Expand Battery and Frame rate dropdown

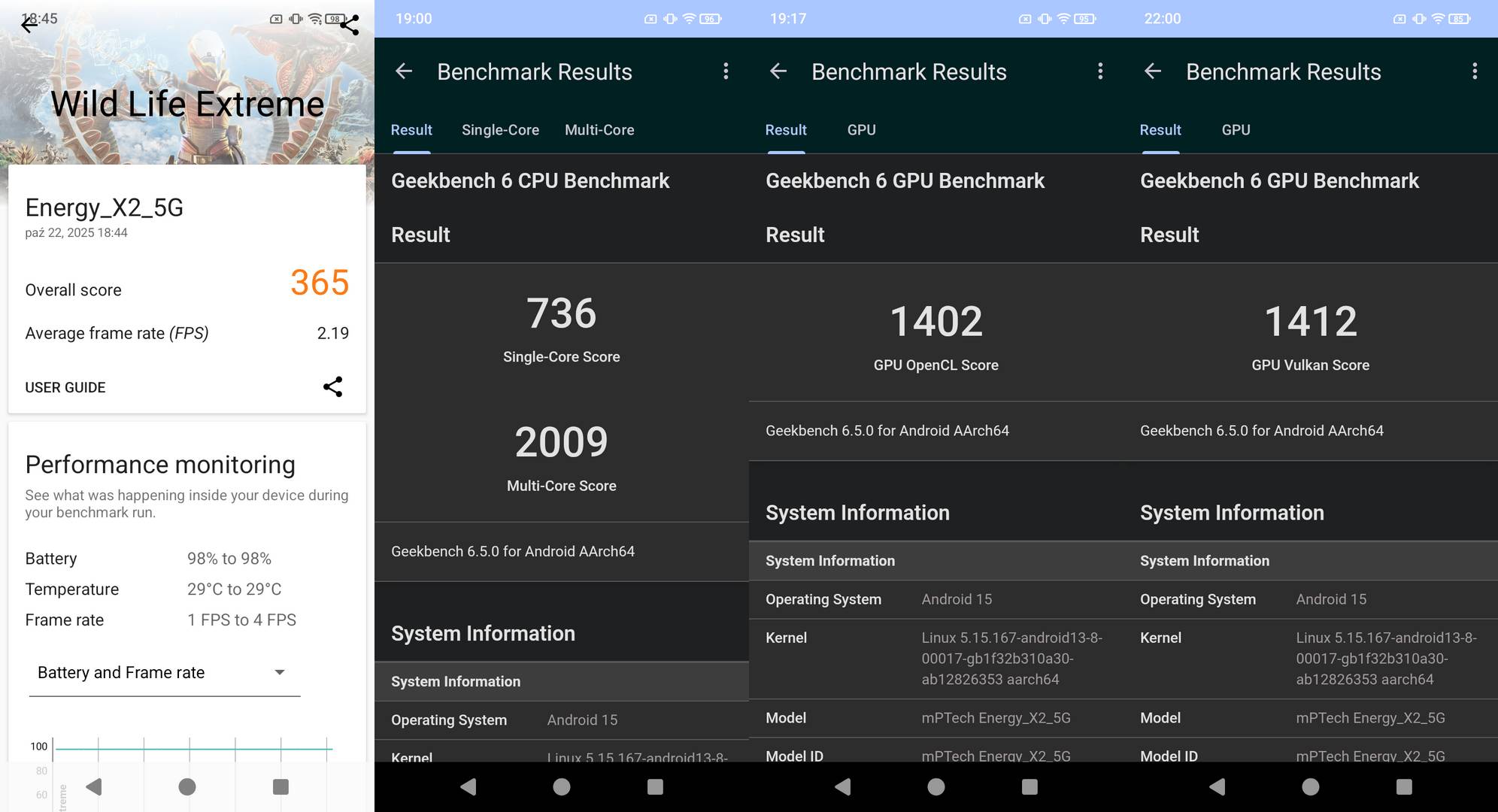pyautogui.click(x=164, y=673)
